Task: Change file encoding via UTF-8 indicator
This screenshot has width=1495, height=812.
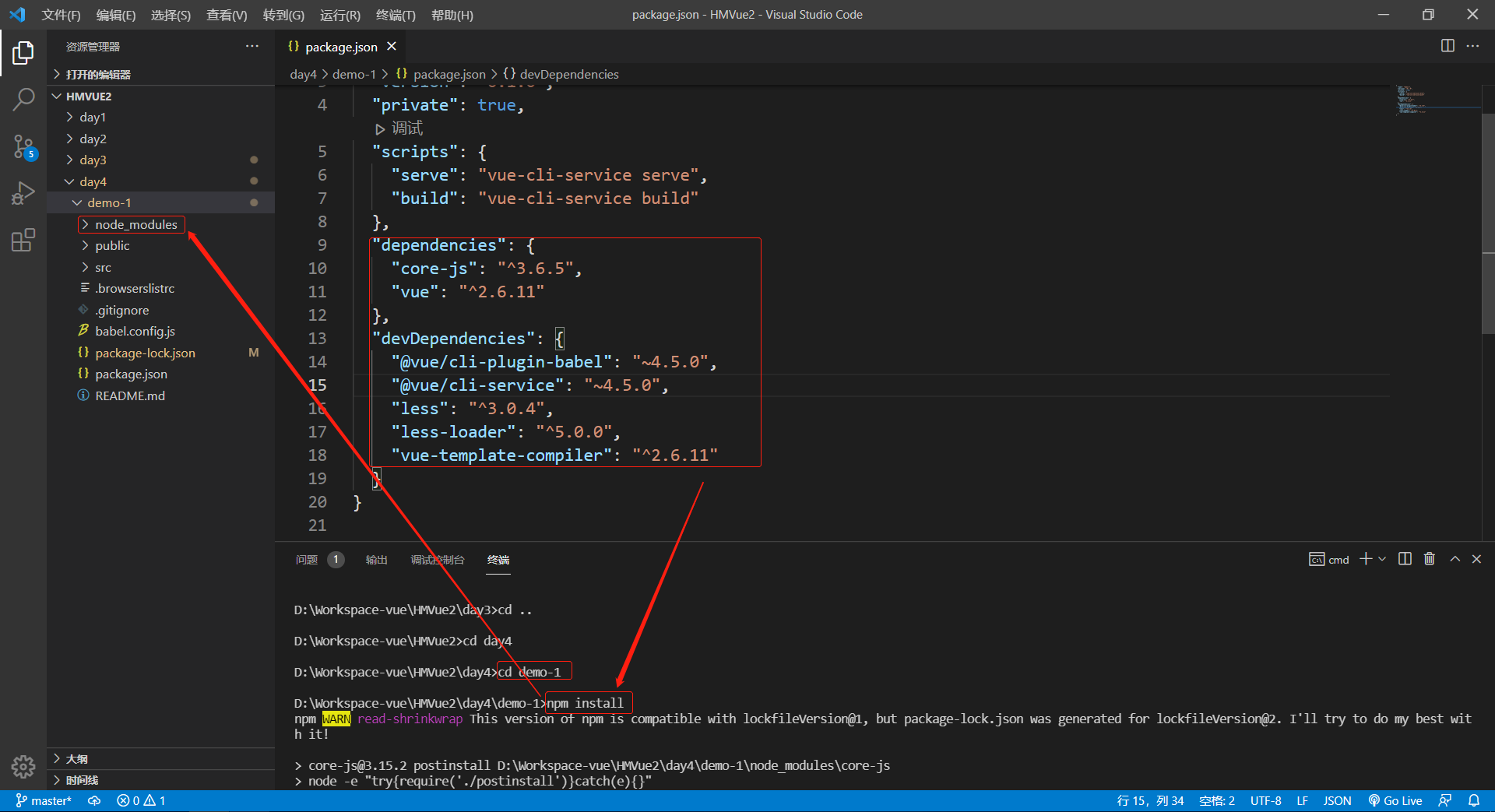Action: pos(1266,800)
